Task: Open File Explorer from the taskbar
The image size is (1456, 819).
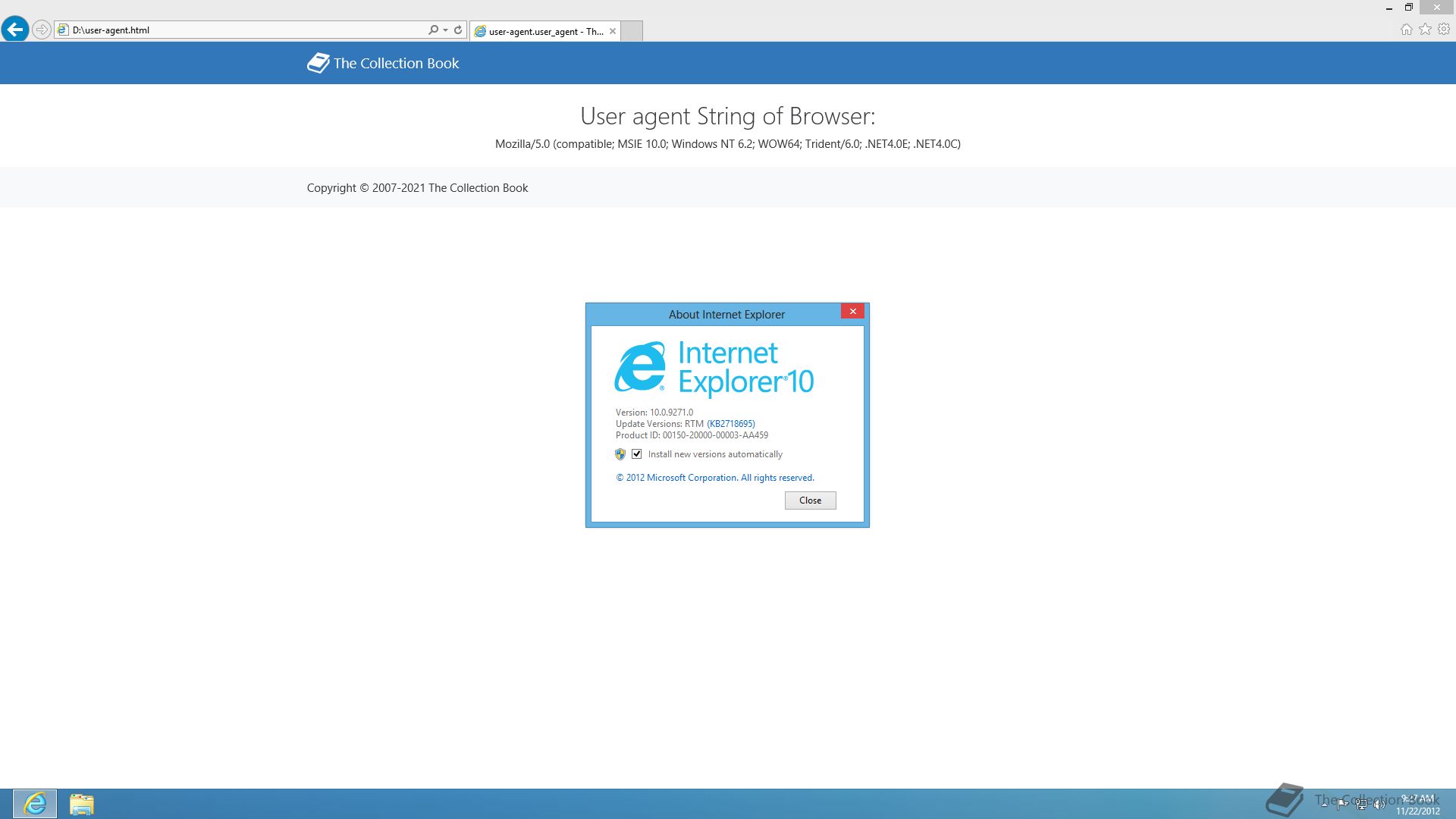Action: [x=81, y=804]
